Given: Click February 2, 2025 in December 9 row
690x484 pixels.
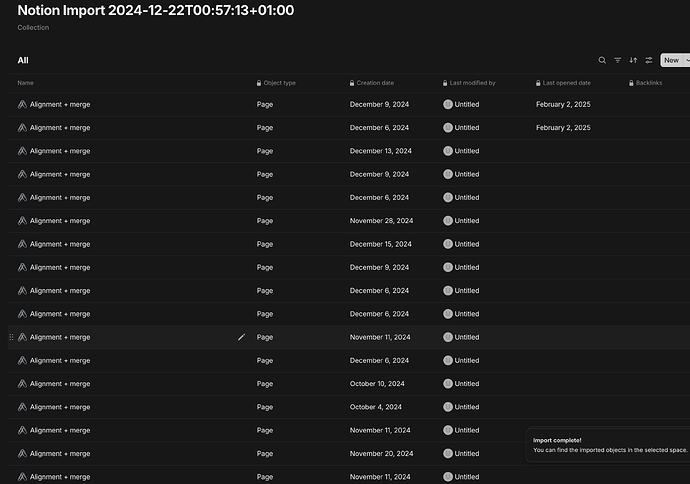Looking at the screenshot, I should pyautogui.click(x=563, y=104).
